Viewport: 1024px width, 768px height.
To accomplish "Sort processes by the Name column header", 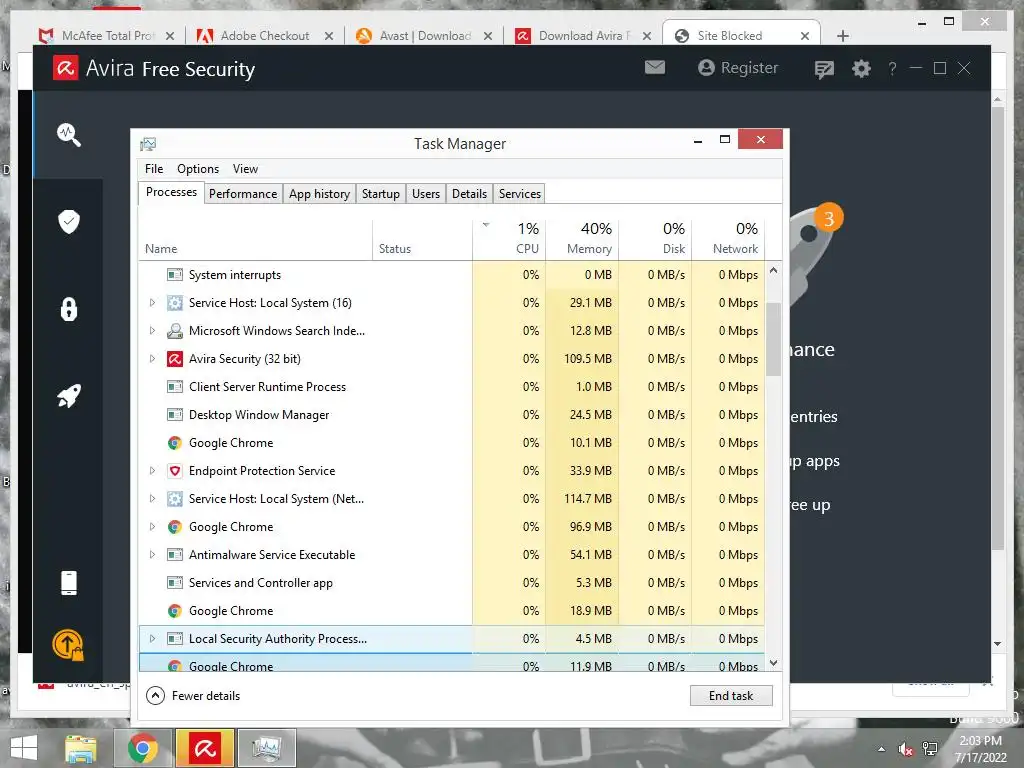I will pos(255,238).
